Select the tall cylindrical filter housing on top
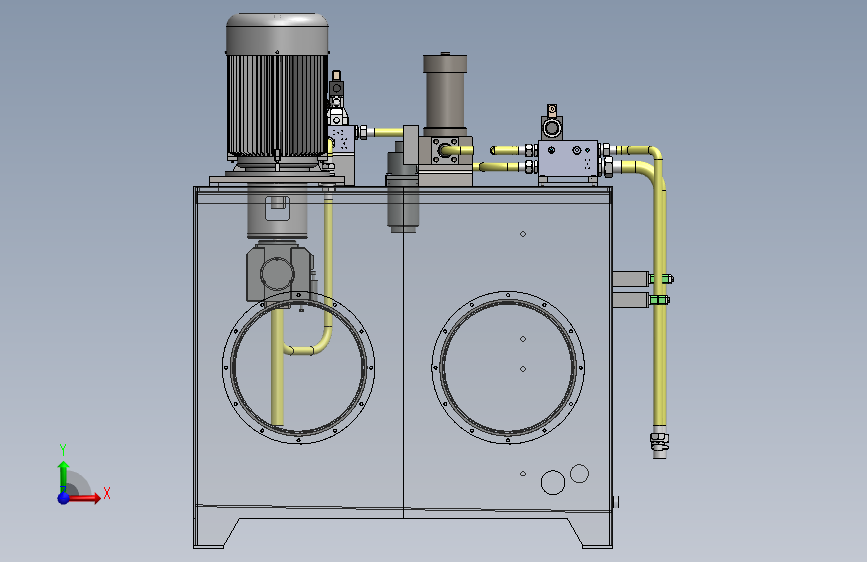This screenshot has height=562, width=867. point(445,95)
